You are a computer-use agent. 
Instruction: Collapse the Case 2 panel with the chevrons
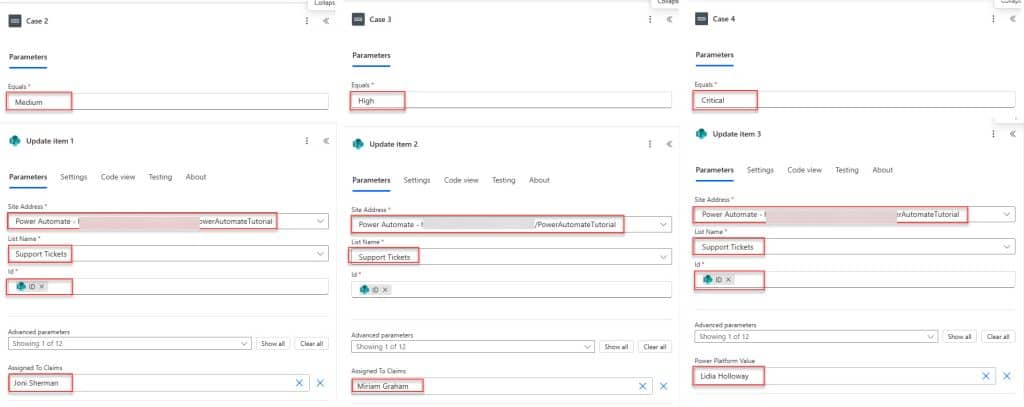tap(326, 21)
